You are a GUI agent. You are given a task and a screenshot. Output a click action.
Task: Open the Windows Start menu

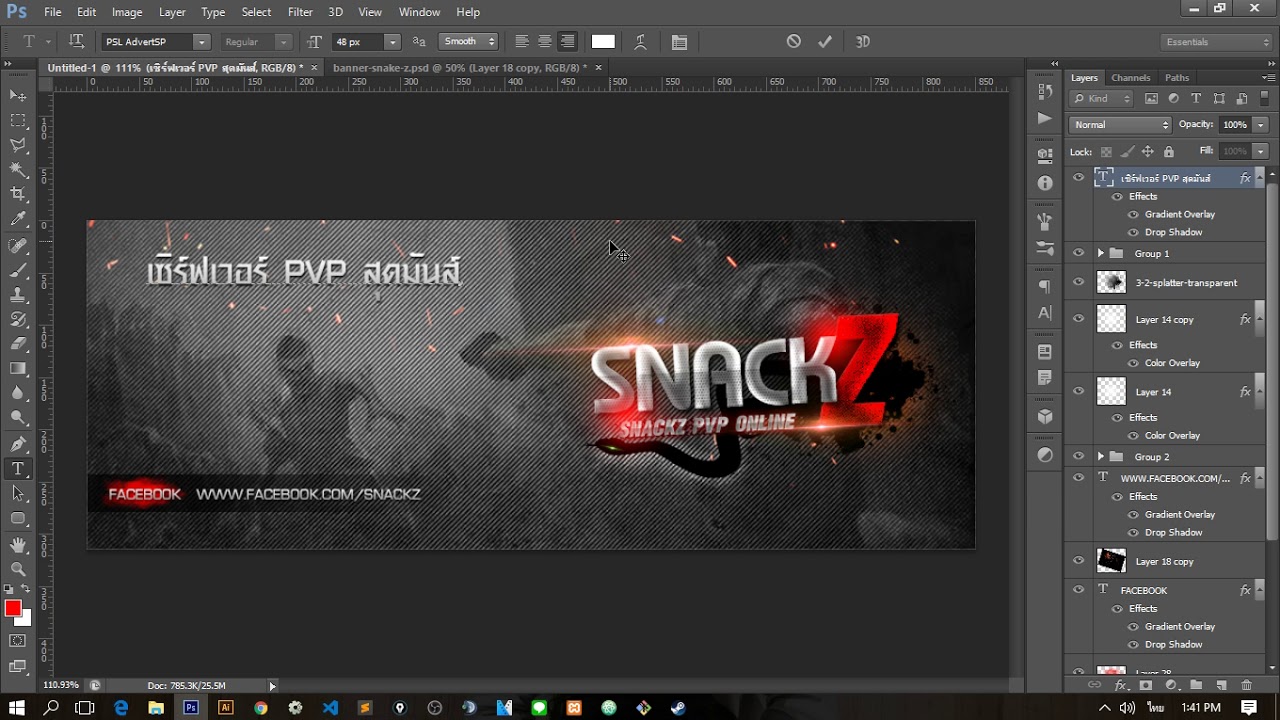[18, 708]
